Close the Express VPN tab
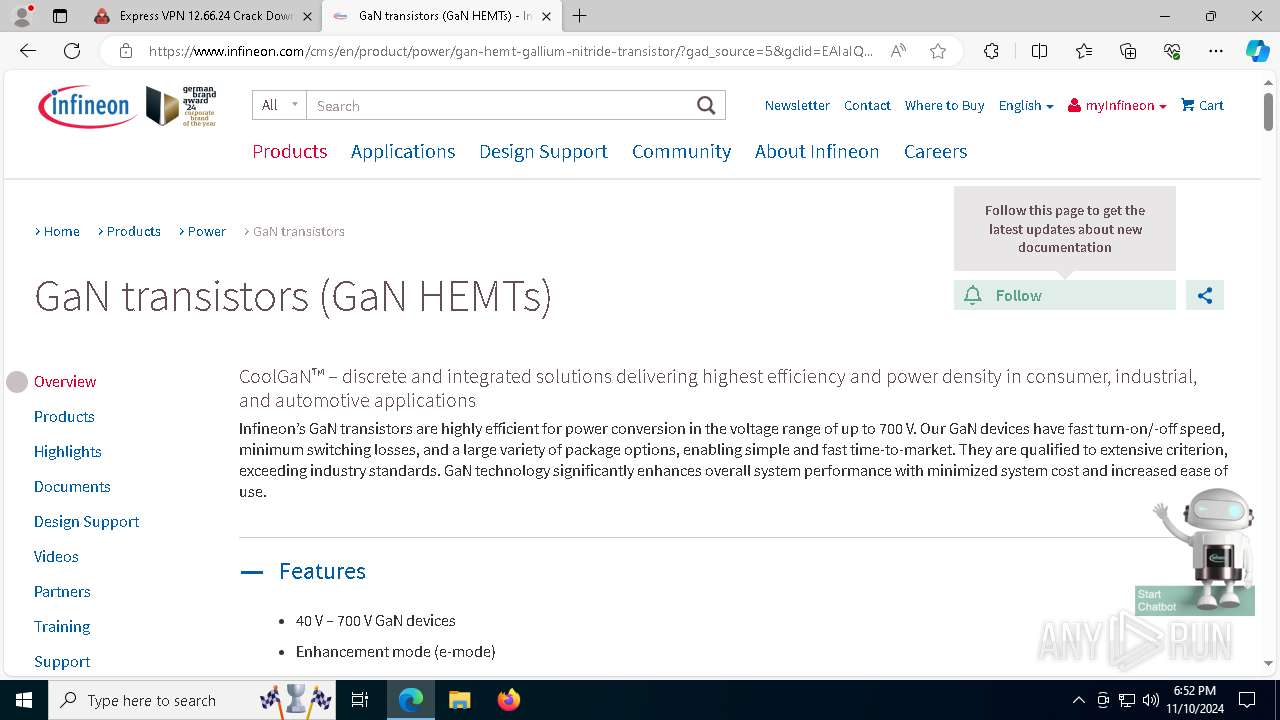This screenshot has width=1280, height=720. [307, 16]
